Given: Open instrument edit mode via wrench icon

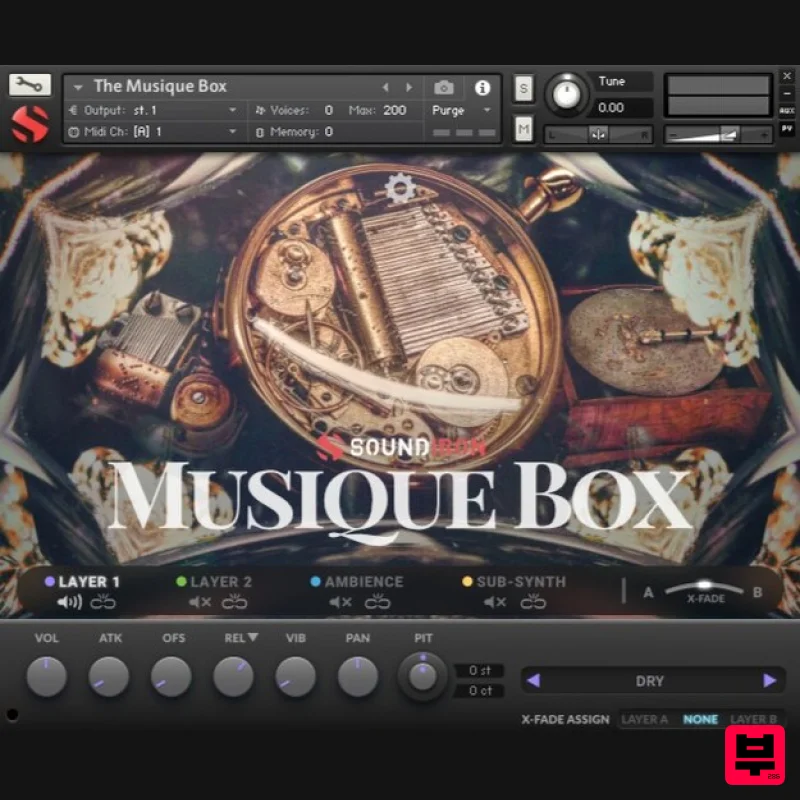Looking at the screenshot, I should 30,85.
